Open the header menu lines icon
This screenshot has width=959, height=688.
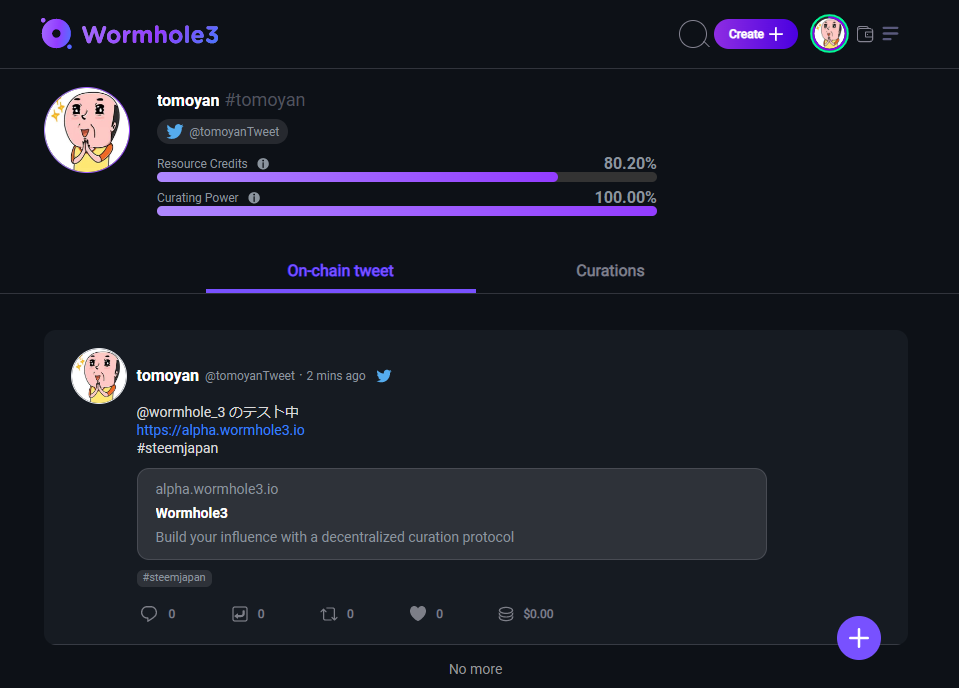[x=890, y=34]
